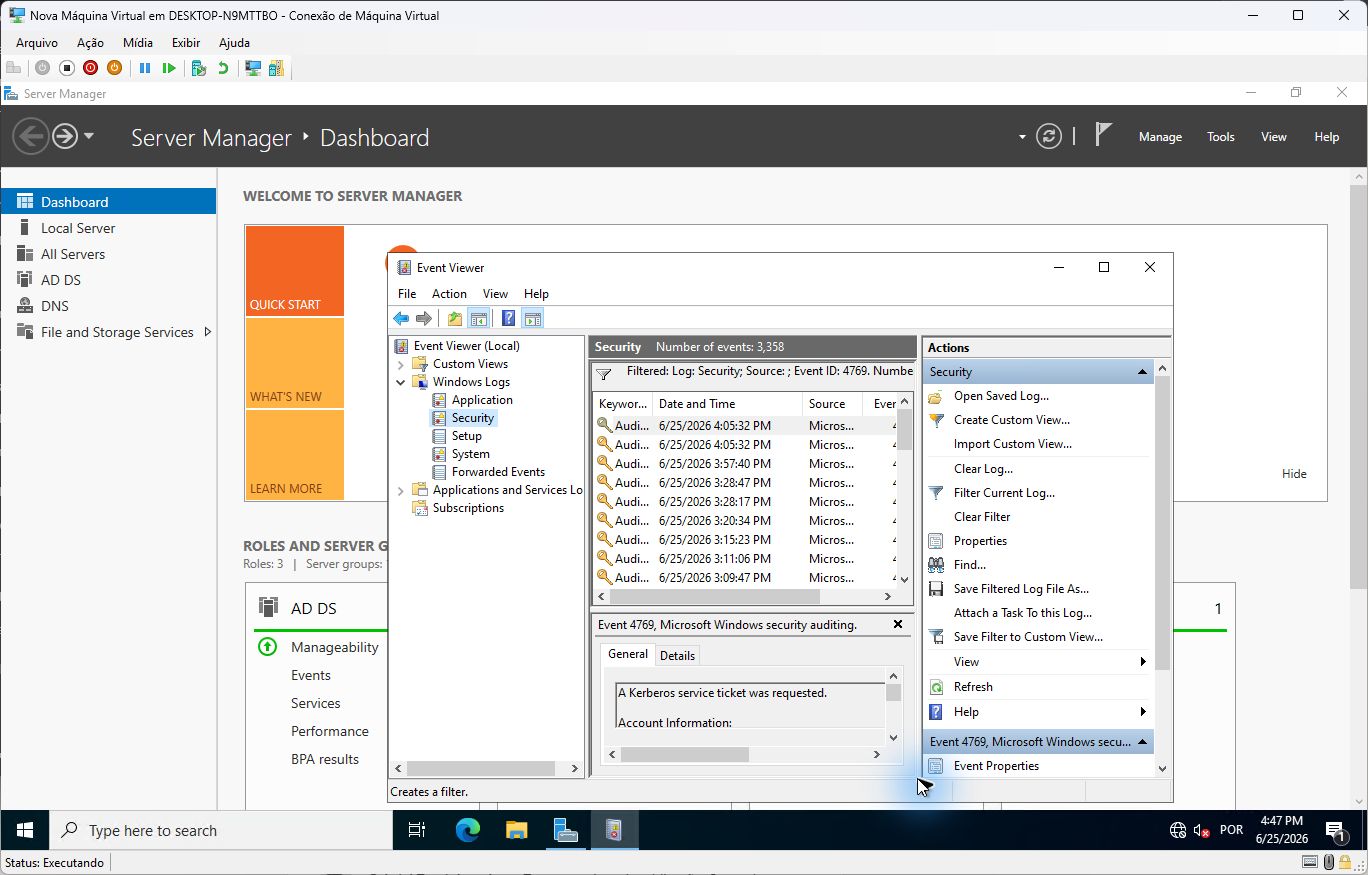Open the taskbar notification center icon
1368x875 pixels.
click(1334, 830)
